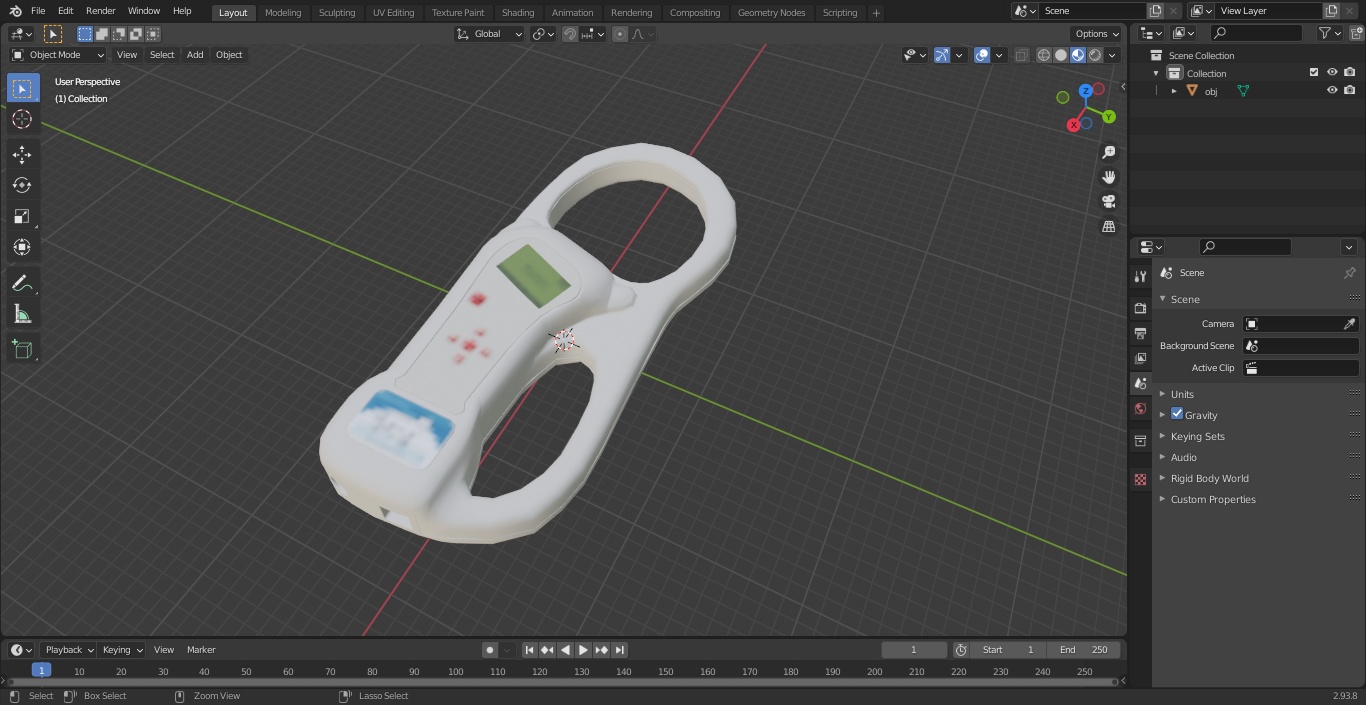Open the viewport Add menu
The height and width of the screenshot is (705, 1366).
tap(195, 55)
